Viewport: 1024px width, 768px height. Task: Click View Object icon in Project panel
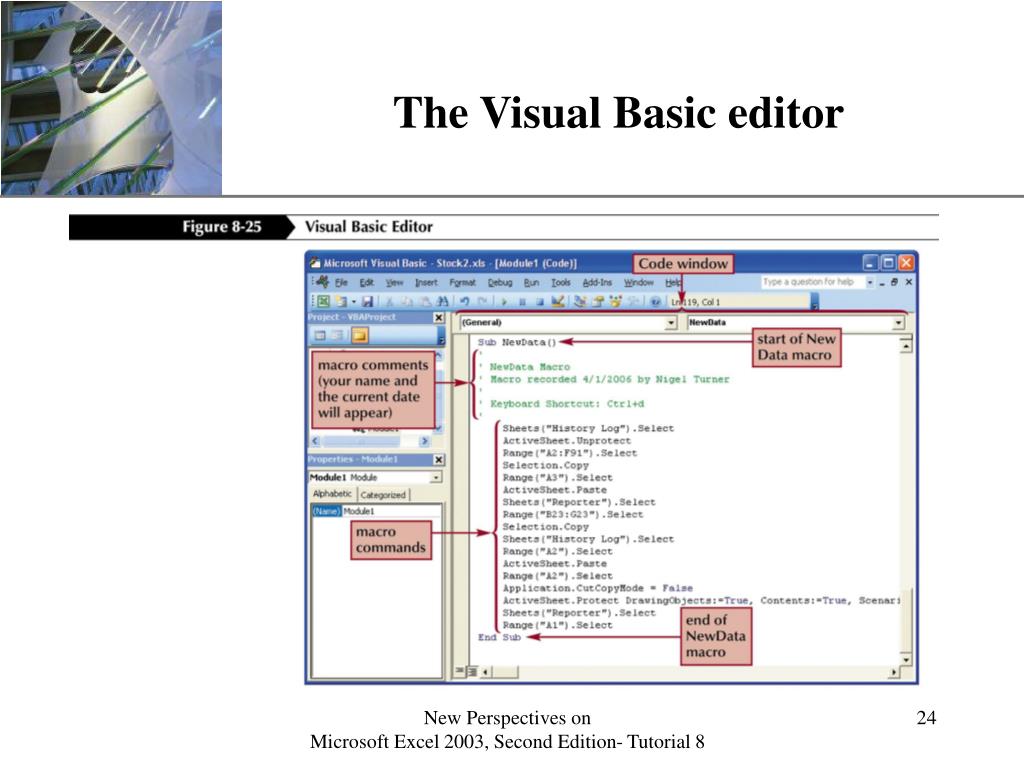point(337,336)
